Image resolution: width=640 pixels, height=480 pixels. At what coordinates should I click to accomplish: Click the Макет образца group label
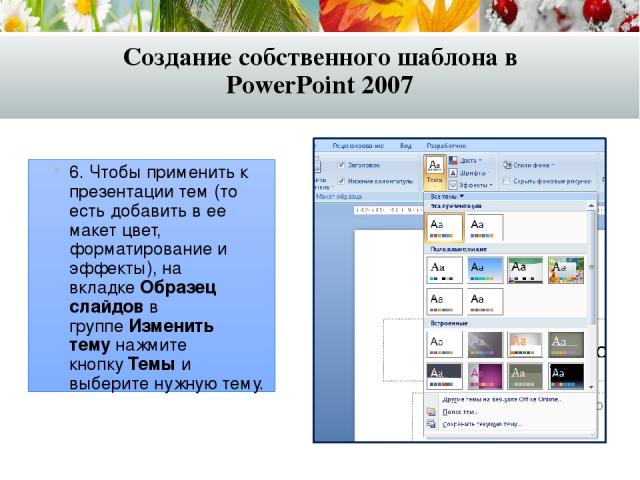pyautogui.click(x=339, y=196)
